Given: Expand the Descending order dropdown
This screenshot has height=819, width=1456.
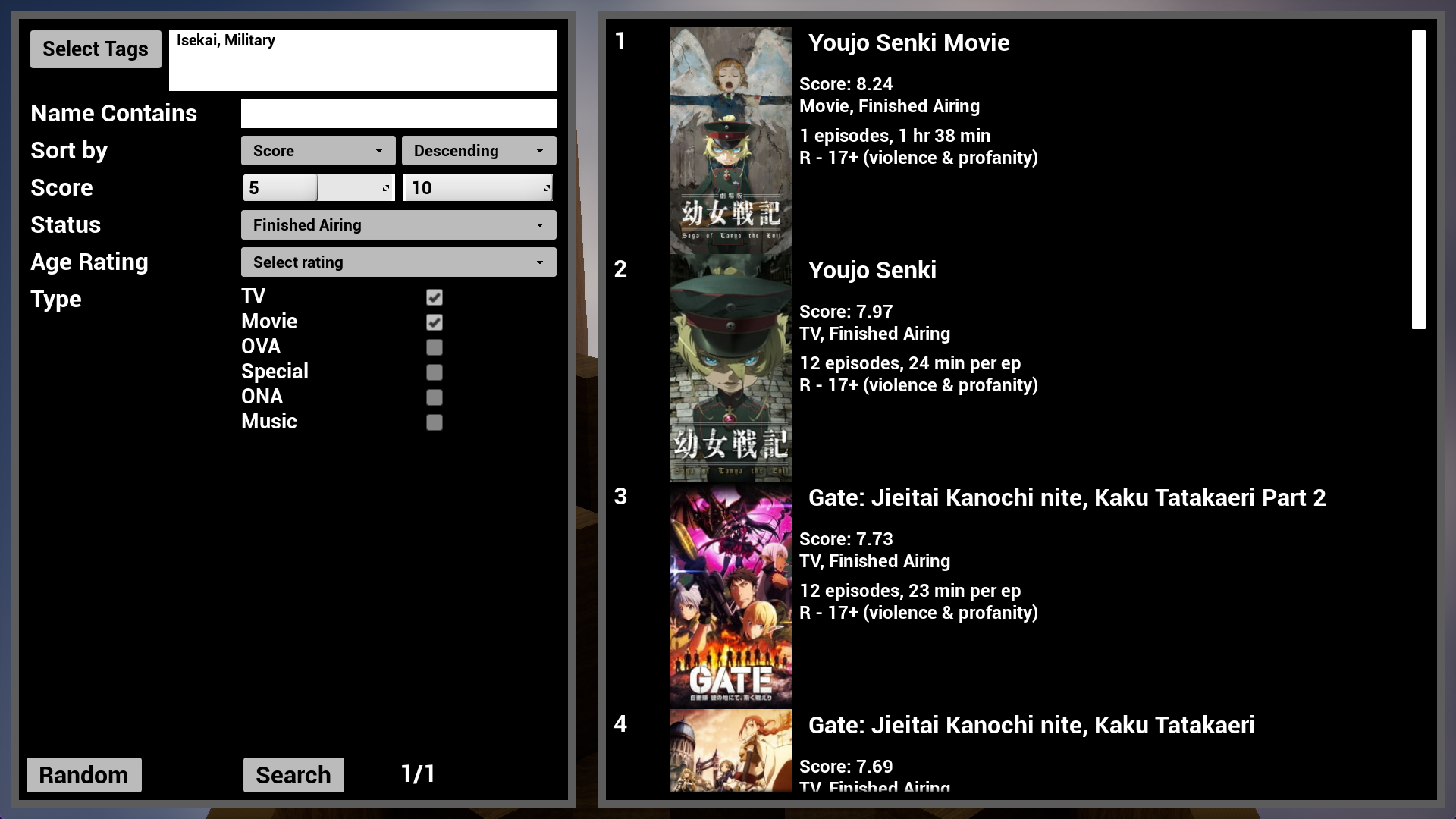Looking at the screenshot, I should 478,150.
